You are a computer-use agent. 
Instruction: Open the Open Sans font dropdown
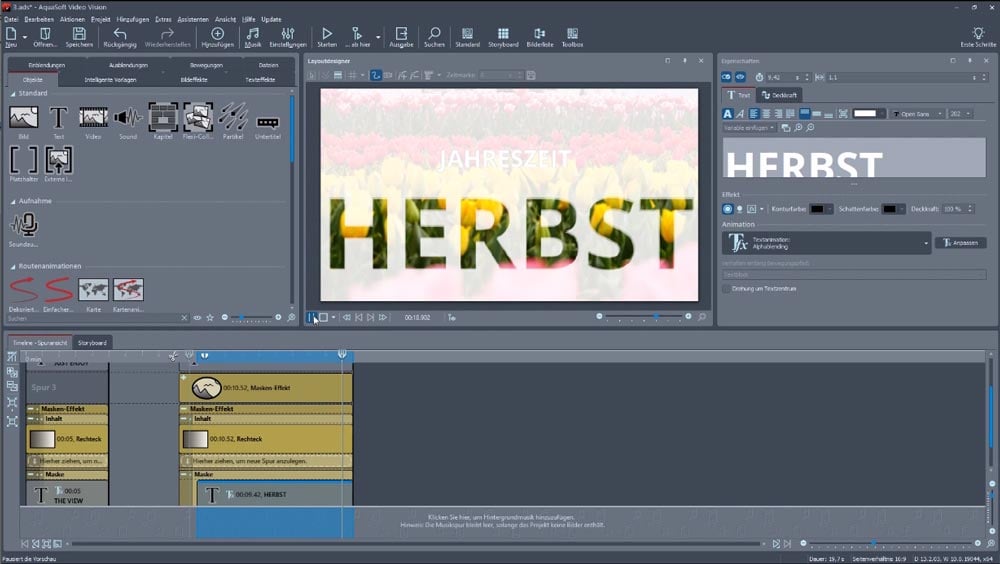(917, 113)
